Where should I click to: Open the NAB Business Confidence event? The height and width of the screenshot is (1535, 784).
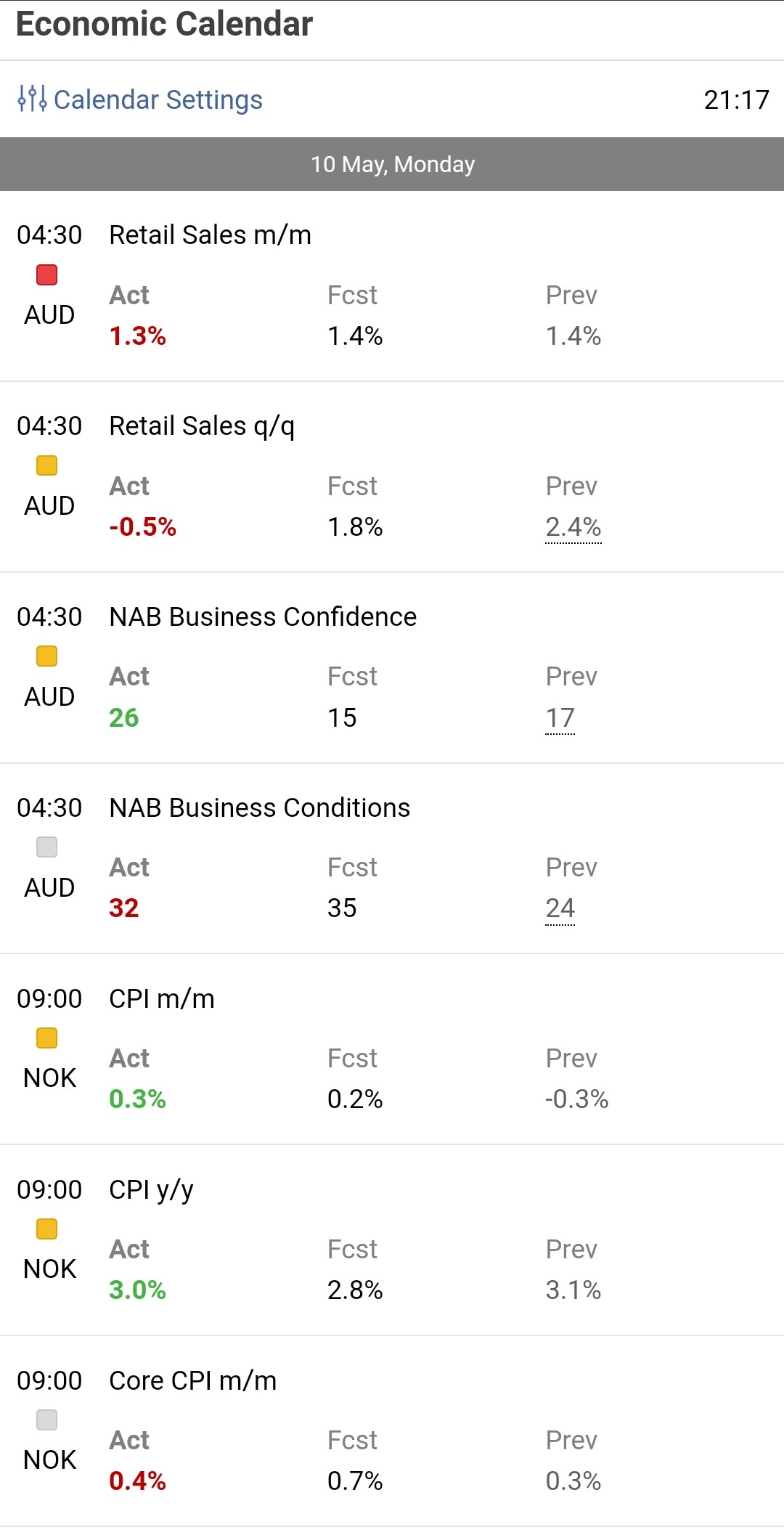pyautogui.click(x=263, y=617)
